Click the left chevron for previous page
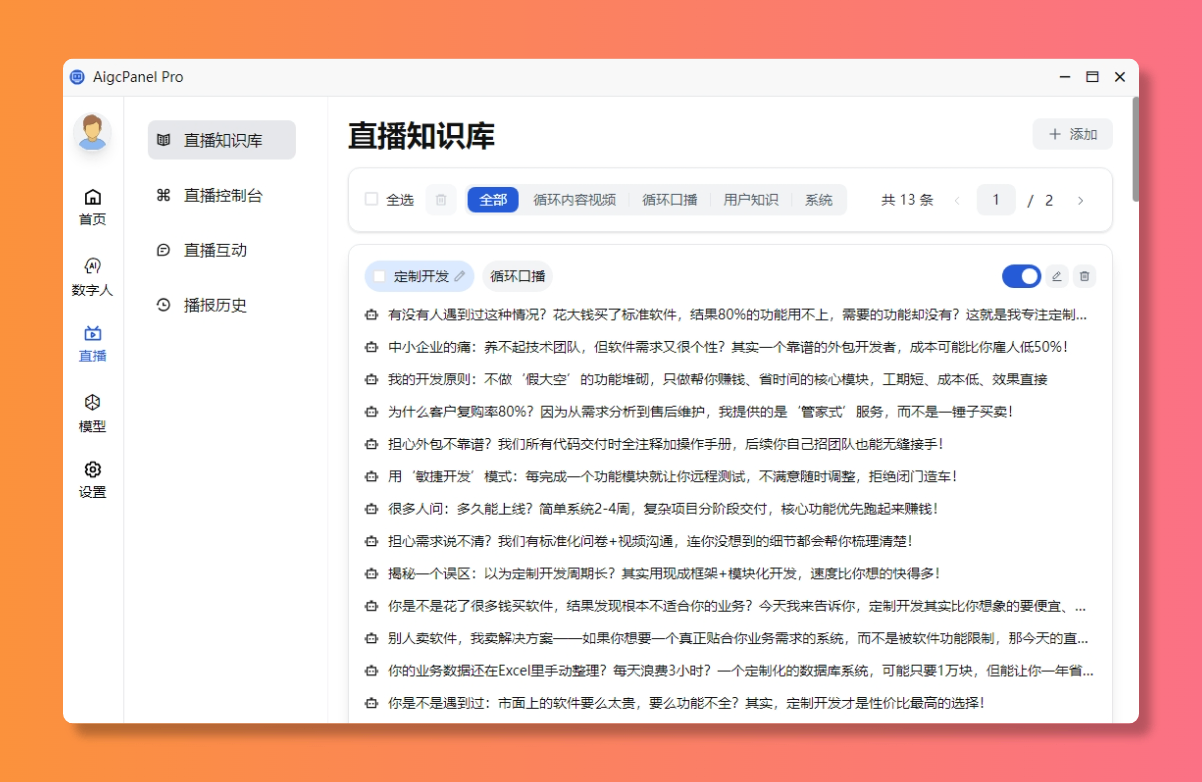Image resolution: width=1202 pixels, height=782 pixels. pos(957,200)
